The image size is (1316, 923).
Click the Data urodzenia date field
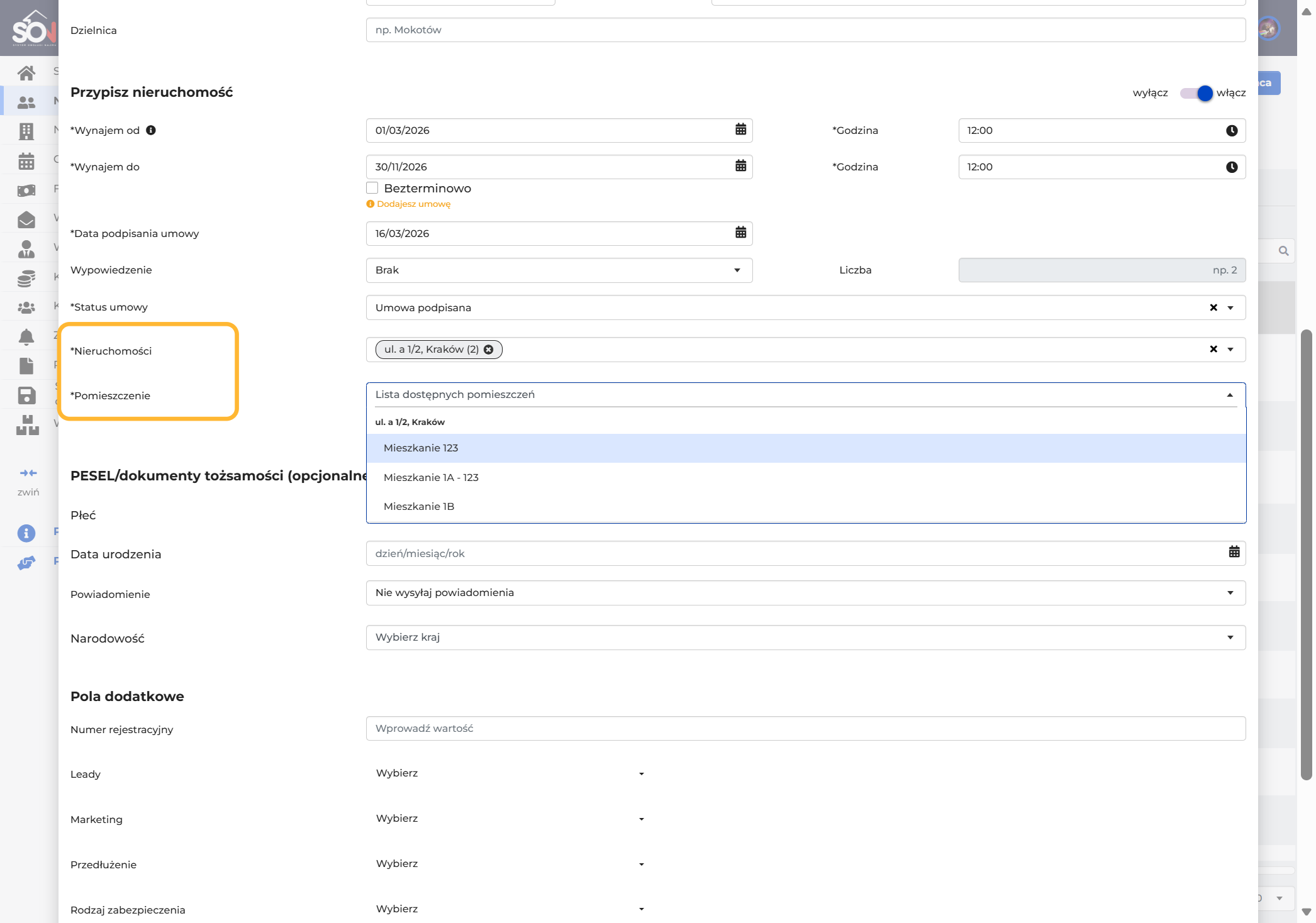[x=806, y=553]
